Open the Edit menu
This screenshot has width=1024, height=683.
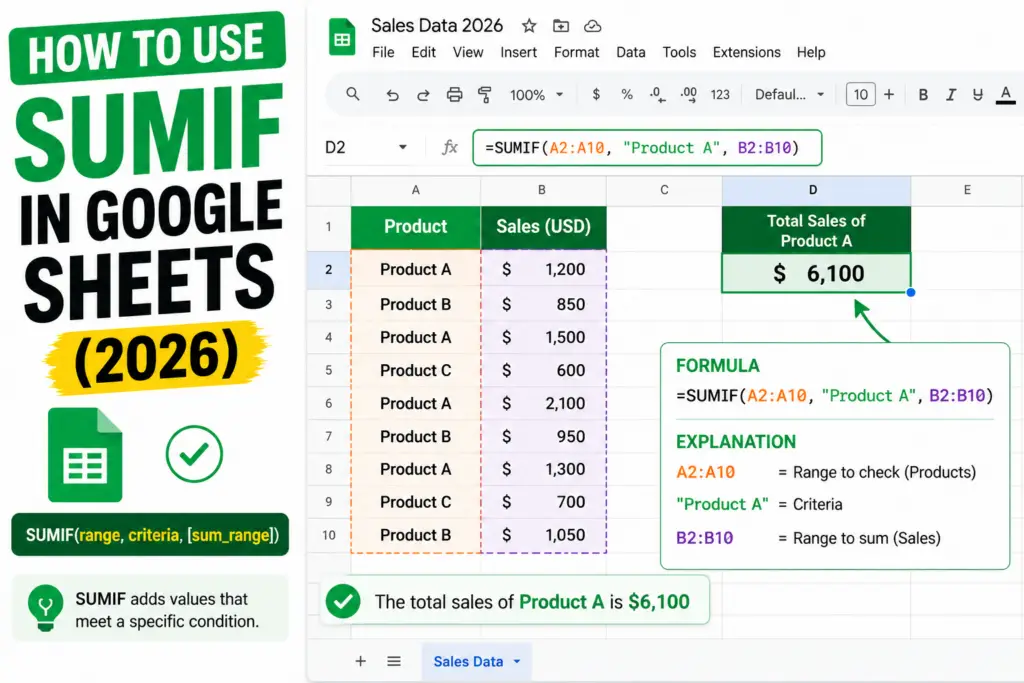(x=423, y=52)
